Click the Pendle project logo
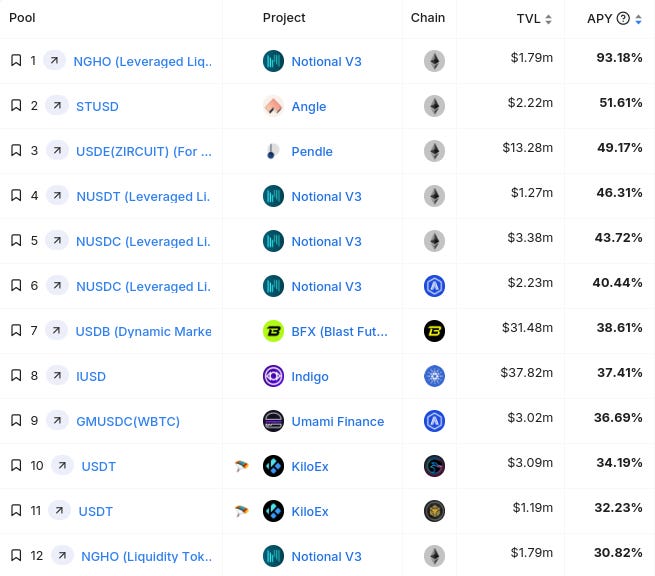Viewport: 655px width, 576px height. point(273,151)
